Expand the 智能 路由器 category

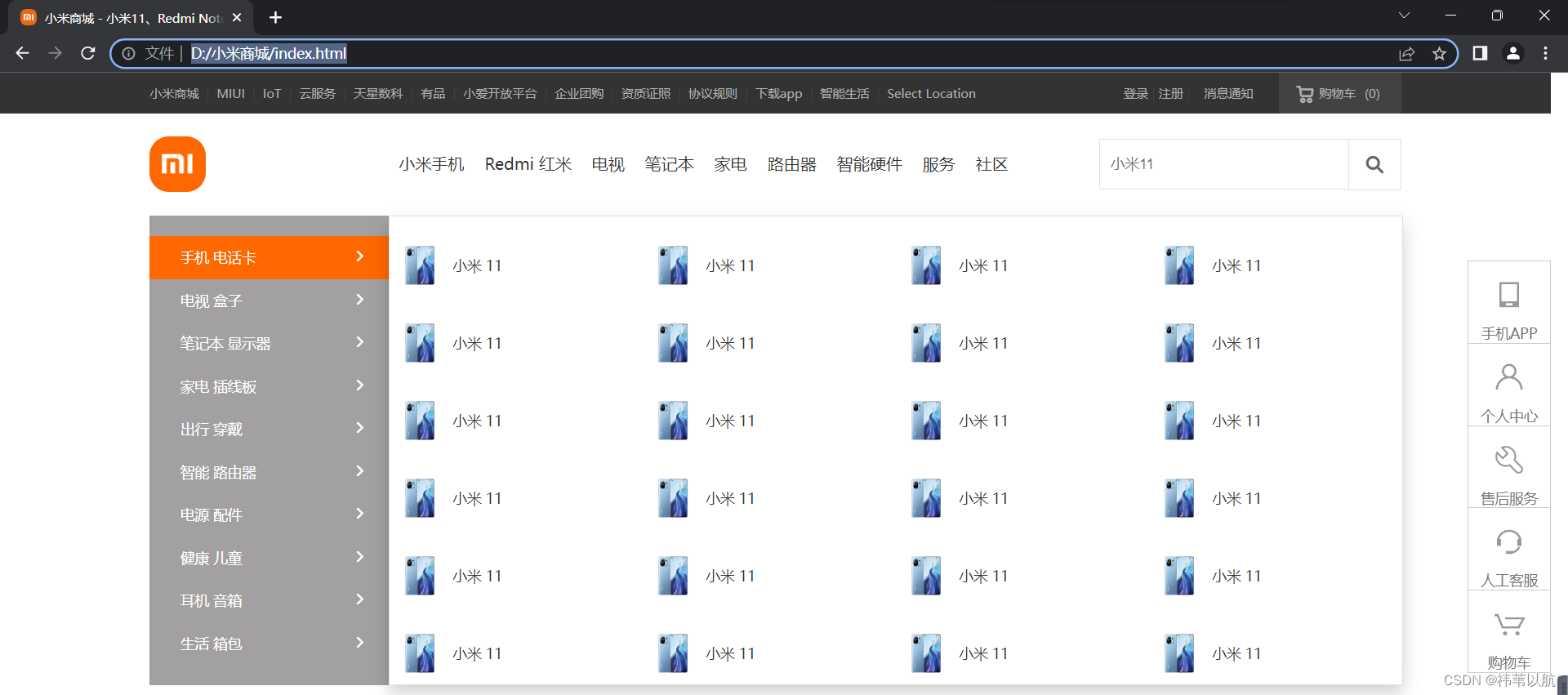coord(269,472)
